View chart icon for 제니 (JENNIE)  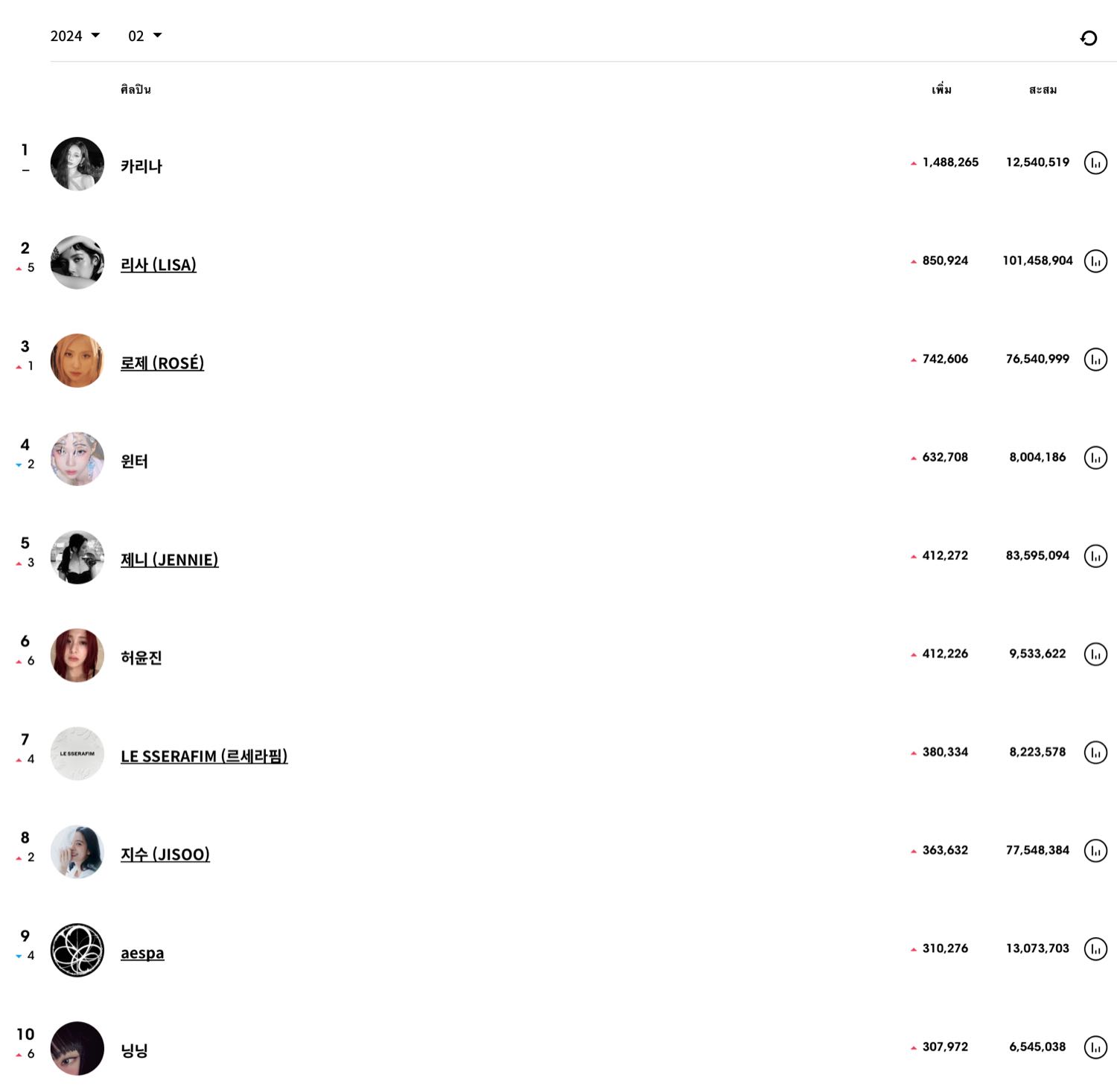coord(1095,556)
